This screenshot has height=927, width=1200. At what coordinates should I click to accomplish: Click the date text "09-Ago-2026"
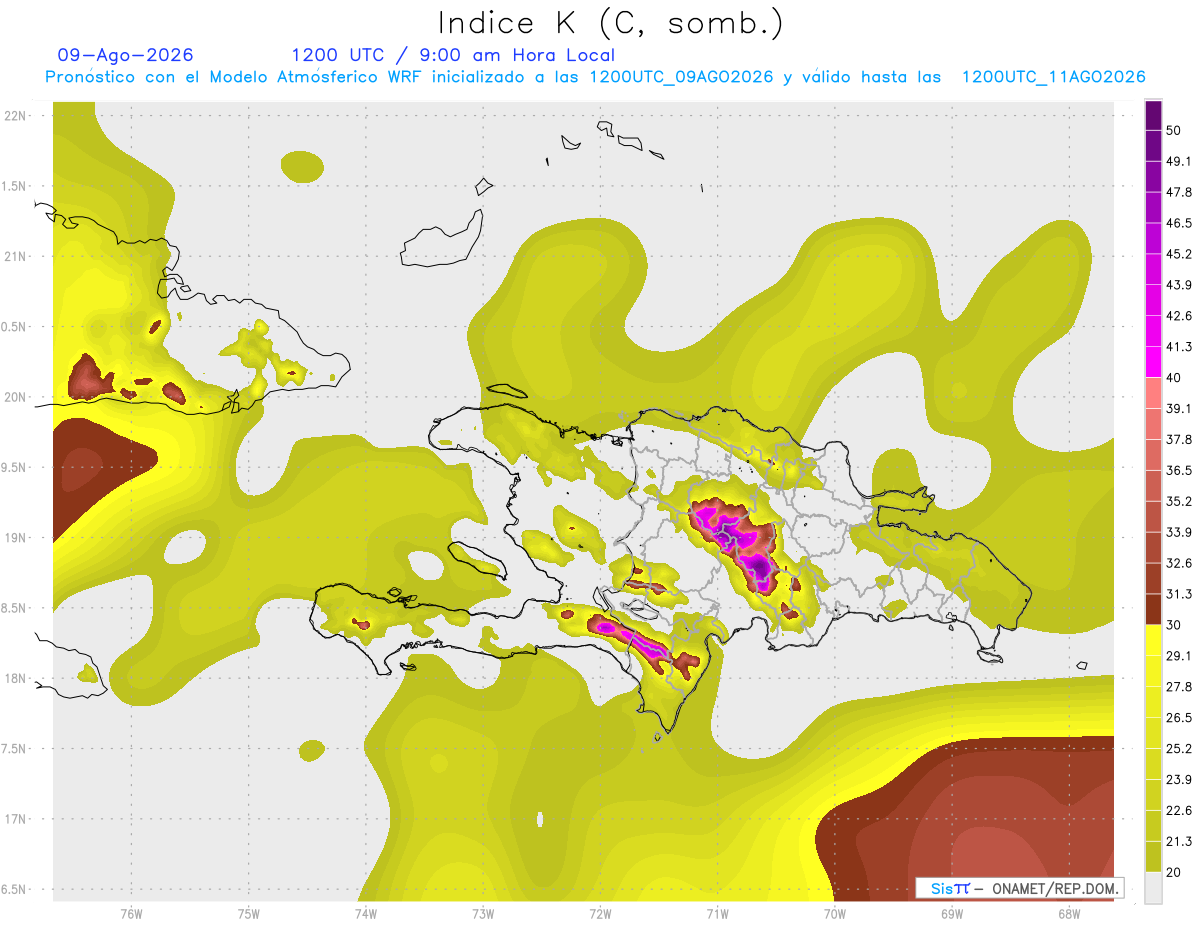click(125, 55)
